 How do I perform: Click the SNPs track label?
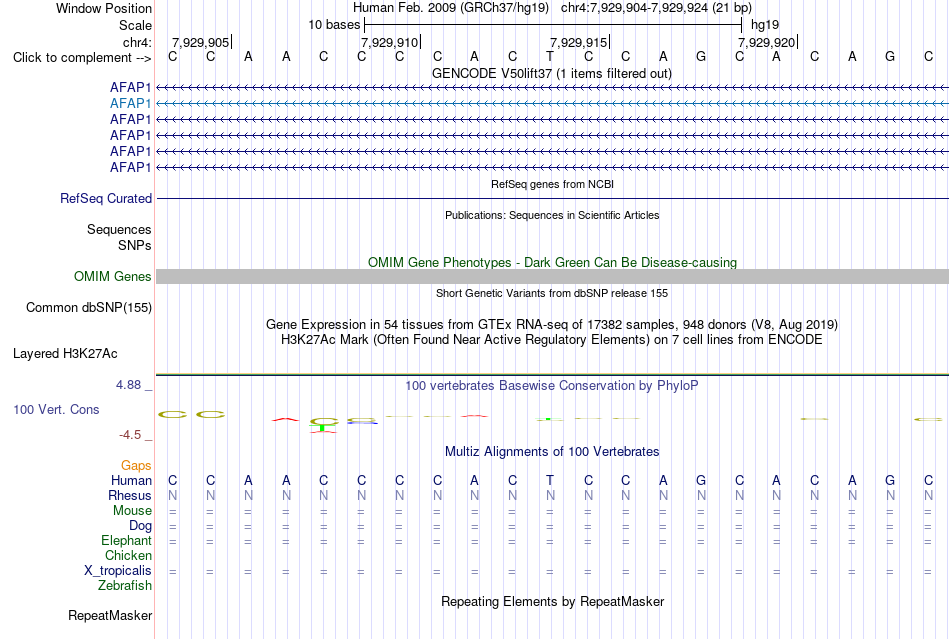pyautogui.click(x=135, y=245)
